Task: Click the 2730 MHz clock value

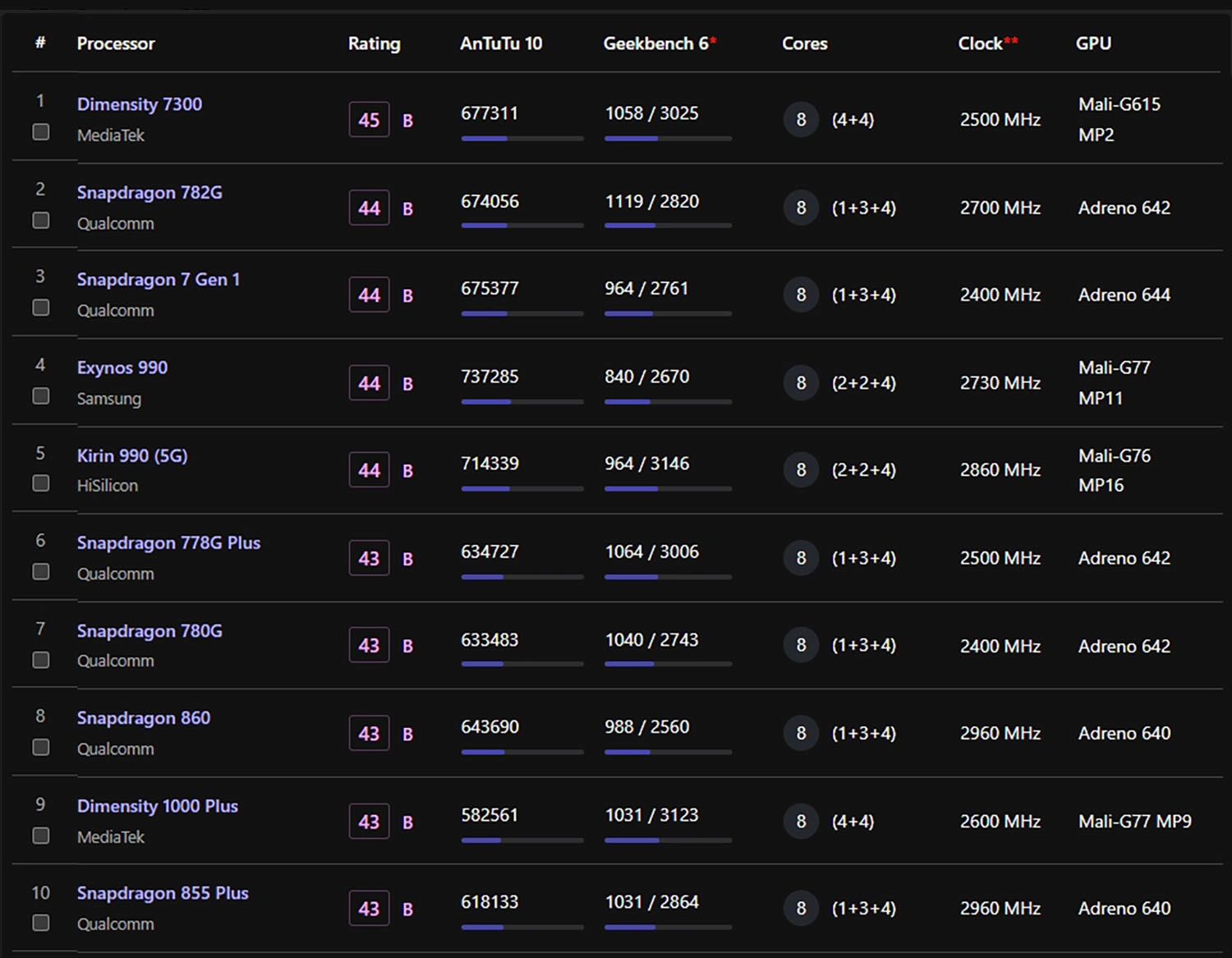Action: tap(1000, 383)
